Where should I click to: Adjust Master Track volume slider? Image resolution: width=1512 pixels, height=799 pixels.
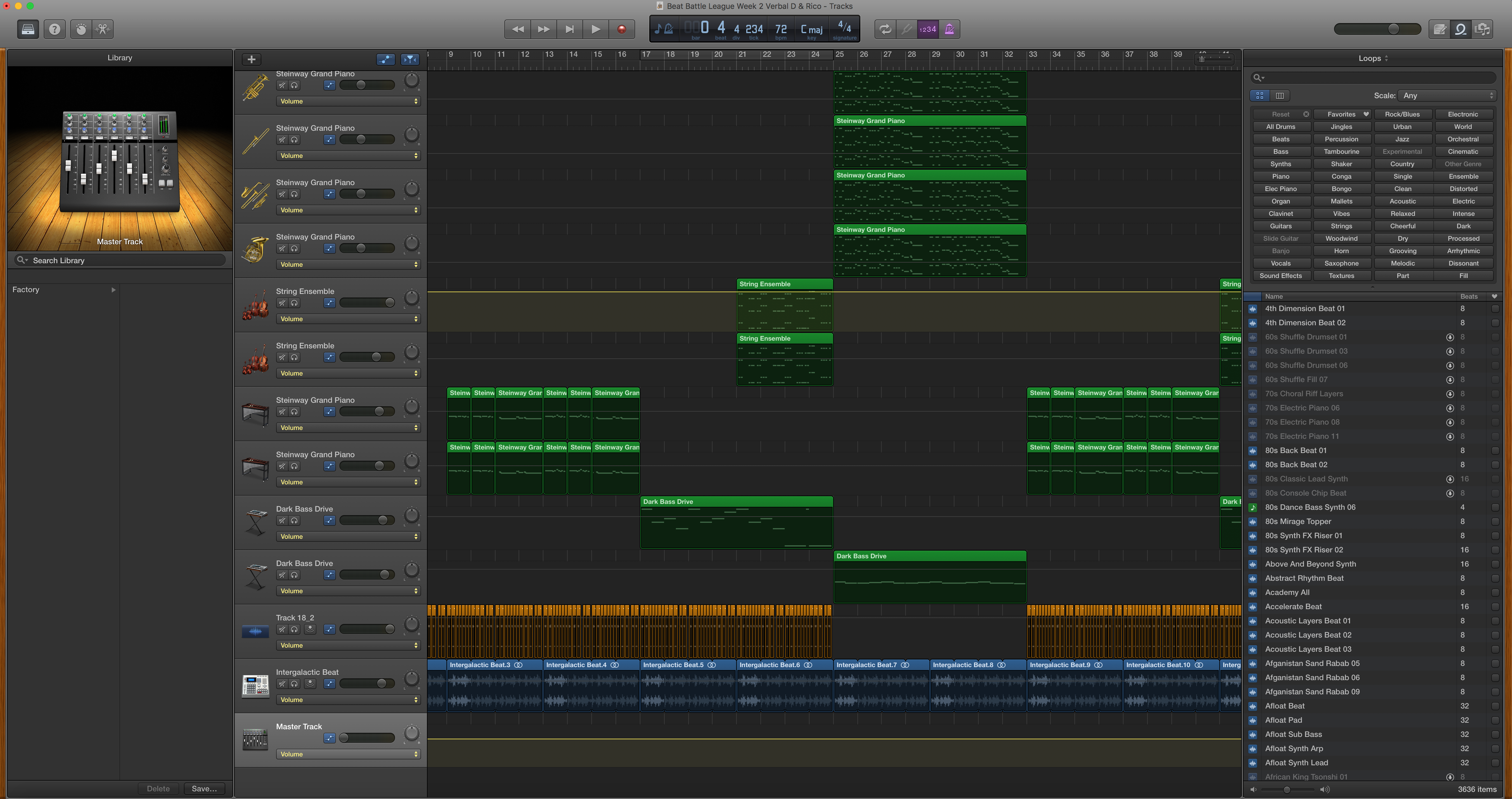click(x=367, y=738)
